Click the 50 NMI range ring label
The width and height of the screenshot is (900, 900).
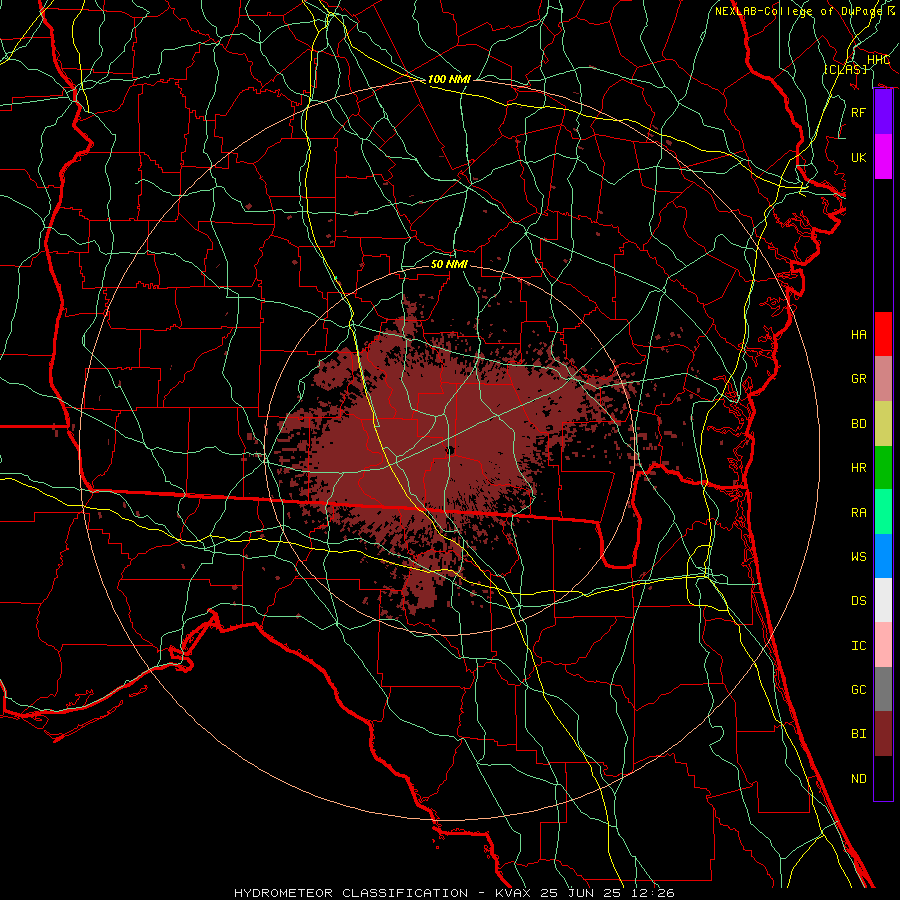tap(449, 264)
